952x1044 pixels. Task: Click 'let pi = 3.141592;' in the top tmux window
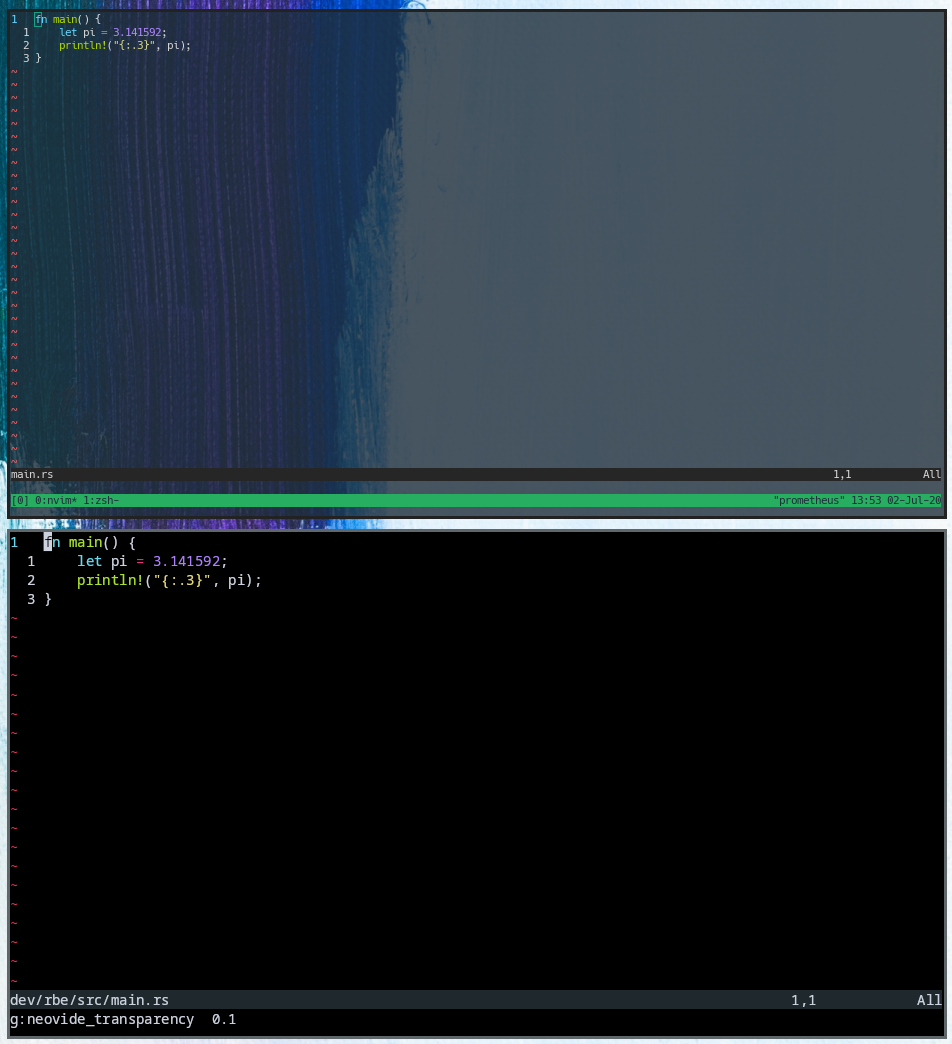(113, 32)
